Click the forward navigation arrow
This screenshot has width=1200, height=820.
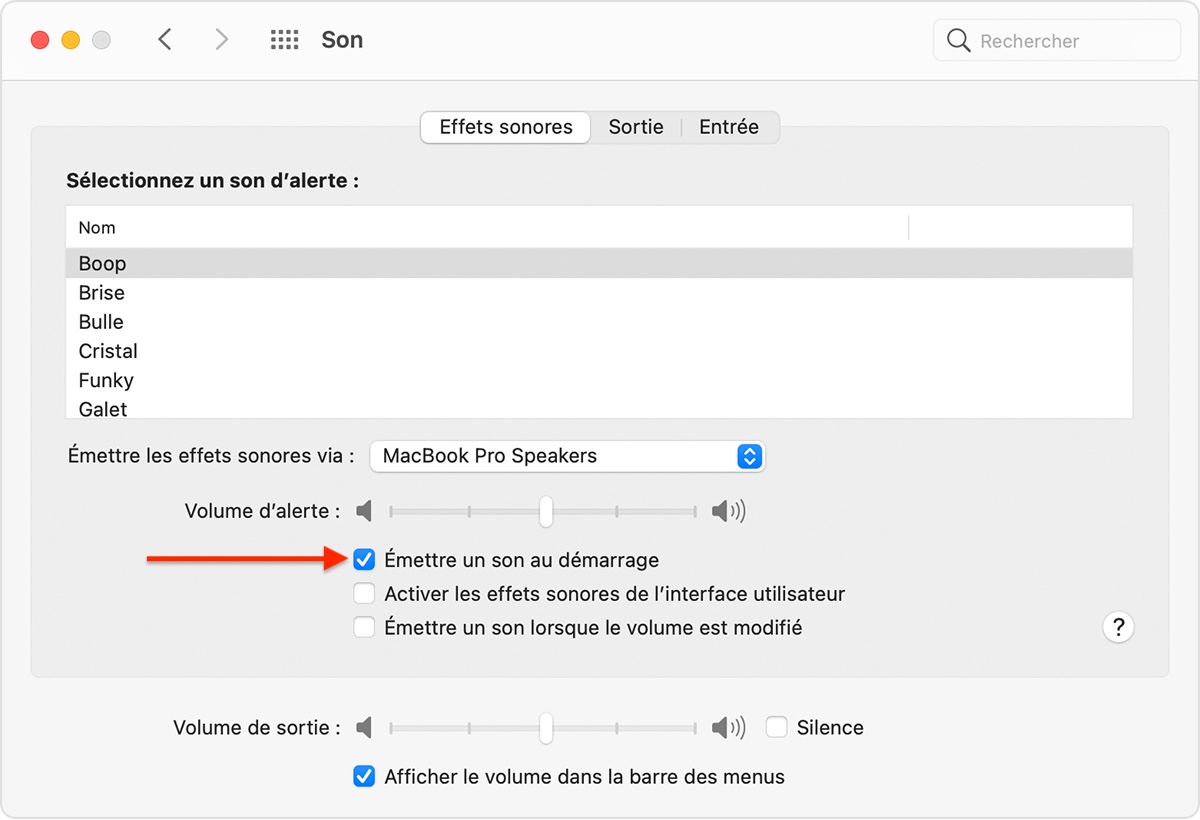(221, 40)
